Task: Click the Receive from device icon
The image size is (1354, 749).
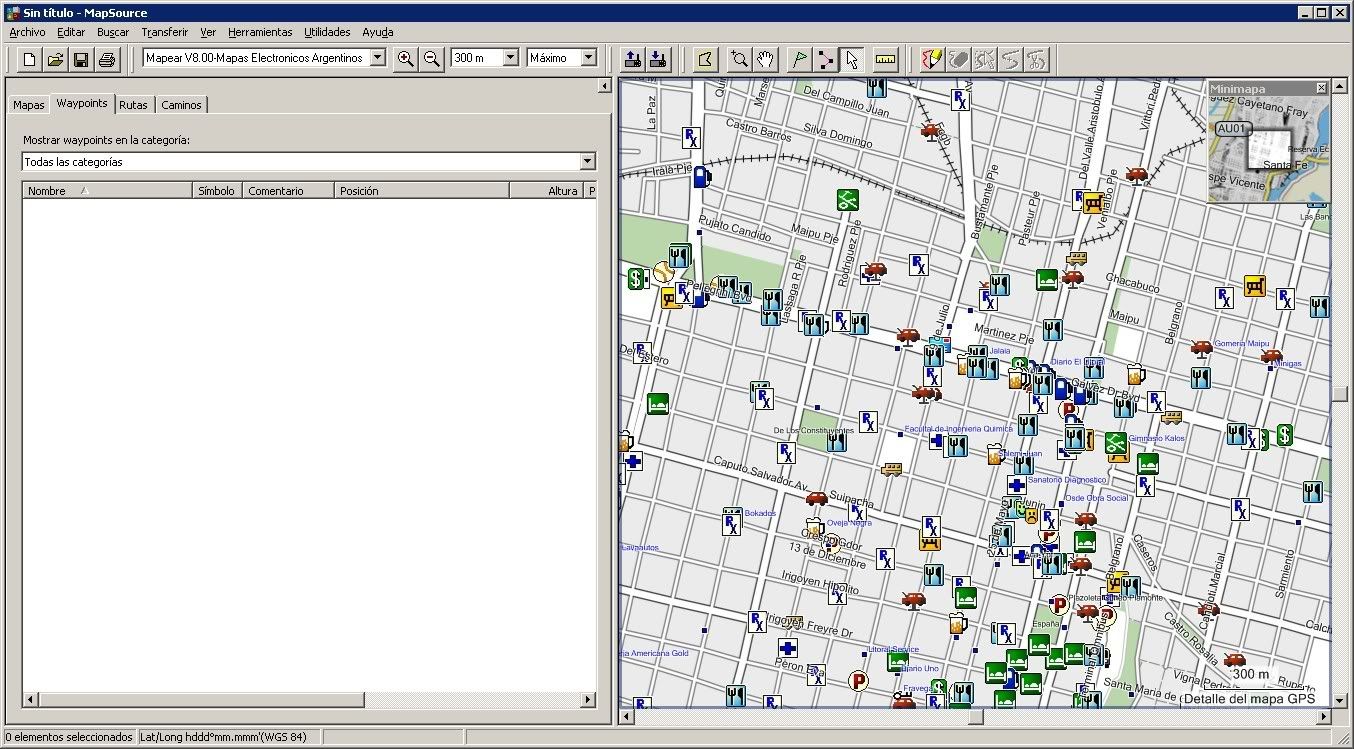Action: pos(658,59)
